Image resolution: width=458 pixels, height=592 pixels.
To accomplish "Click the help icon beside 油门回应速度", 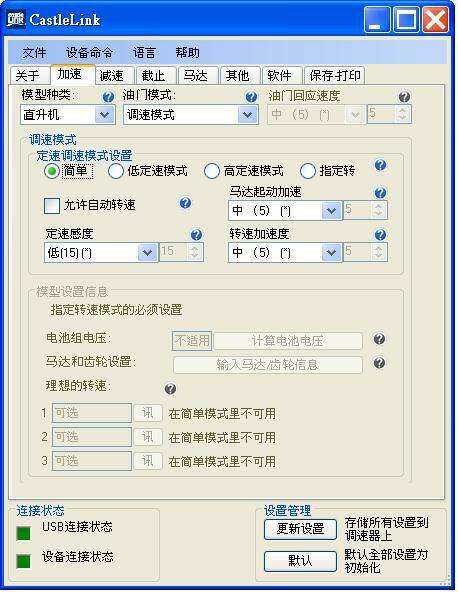I will (x=404, y=97).
